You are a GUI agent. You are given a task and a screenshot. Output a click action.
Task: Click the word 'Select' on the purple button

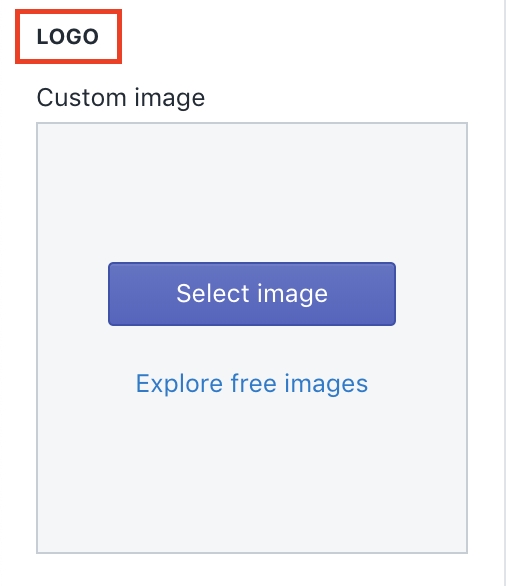click(x=213, y=293)
